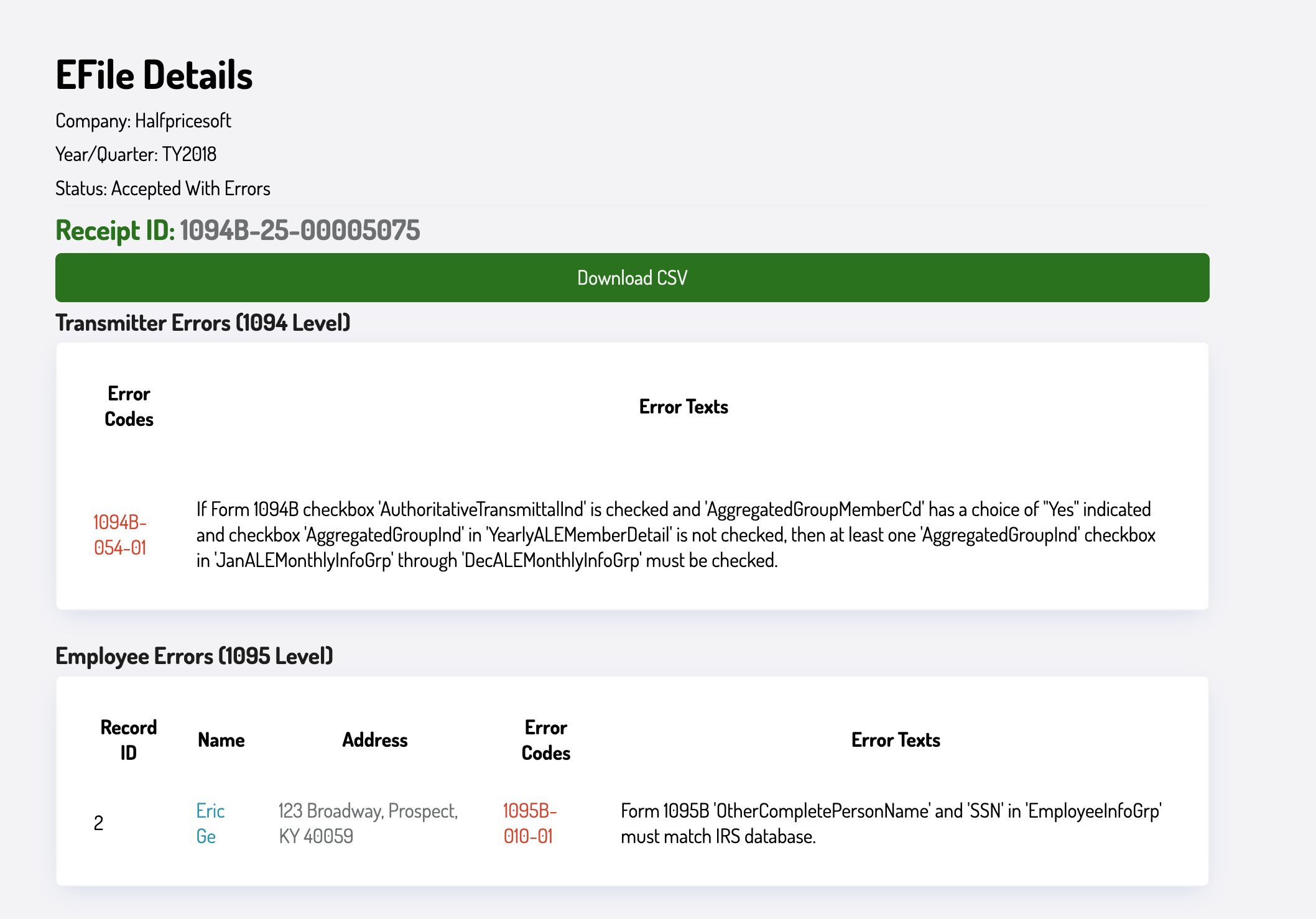1316x919 pixels.
Task: Click the Download CSV button
Action: [631, 277]
